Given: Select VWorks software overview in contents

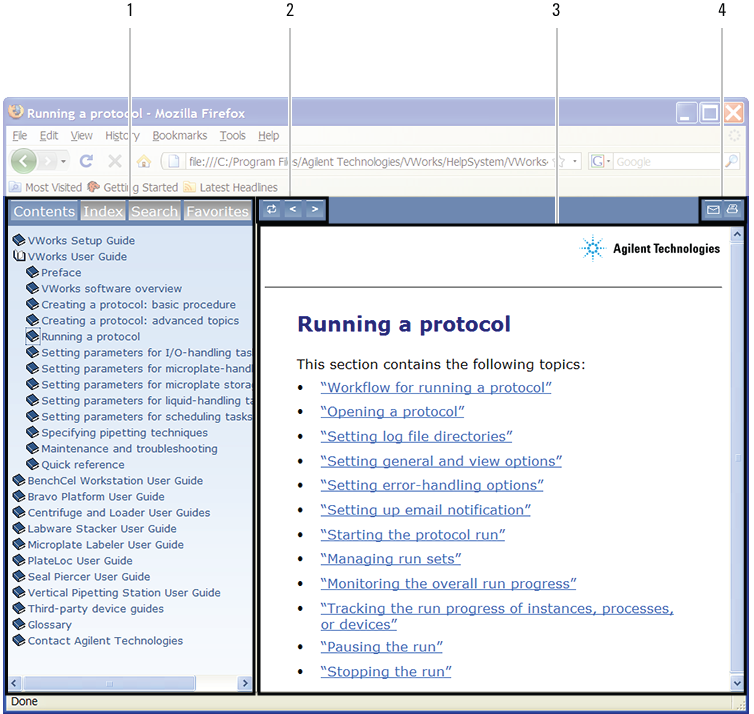Looking at the screenshot, I should [x=112, y=288].
